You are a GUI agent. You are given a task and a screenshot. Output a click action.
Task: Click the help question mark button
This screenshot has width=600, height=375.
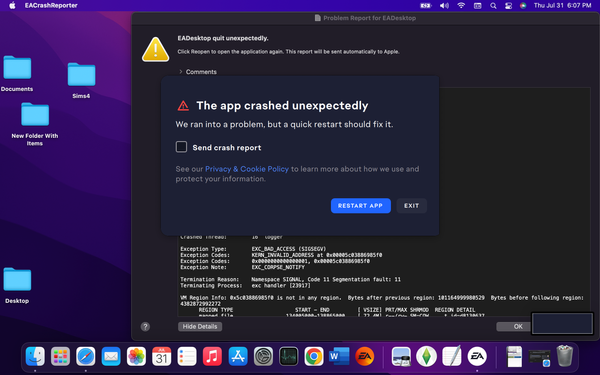point(145,326)
